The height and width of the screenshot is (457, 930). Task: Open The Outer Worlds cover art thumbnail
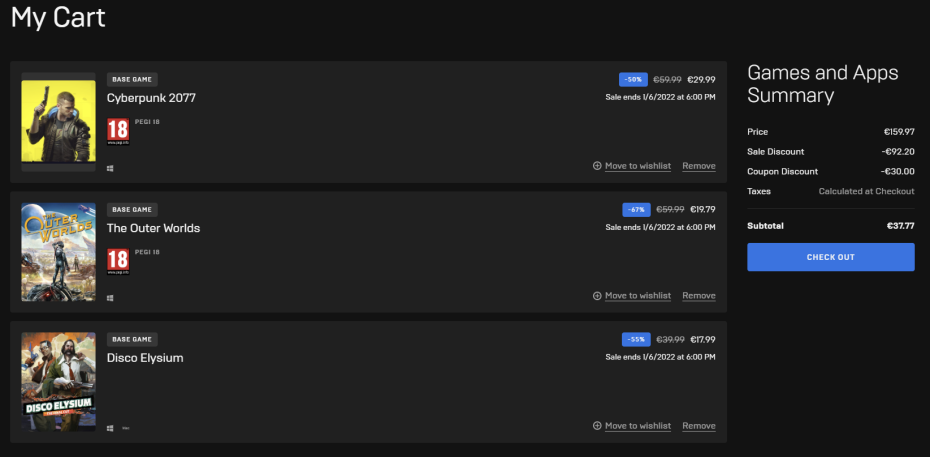tap(58, 252)
